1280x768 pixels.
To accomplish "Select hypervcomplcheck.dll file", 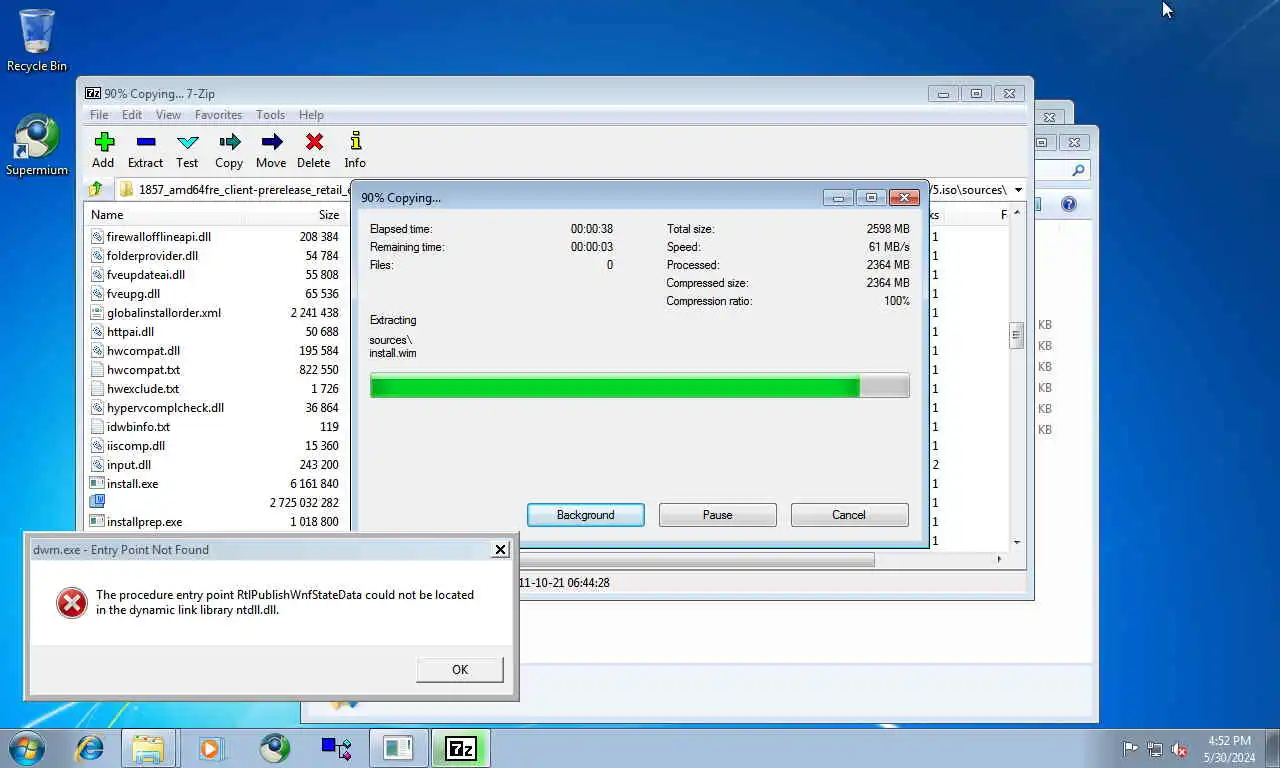I will pos(165,408).
